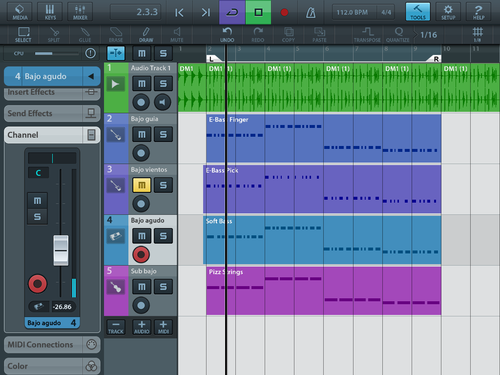The image size is (500, 375).
Task: Open the Quantize function
Action: click(398, 35)
